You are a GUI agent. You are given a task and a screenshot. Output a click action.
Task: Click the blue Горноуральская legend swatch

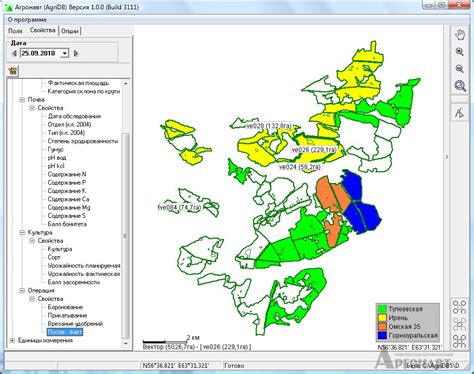(x=382, y=335)
